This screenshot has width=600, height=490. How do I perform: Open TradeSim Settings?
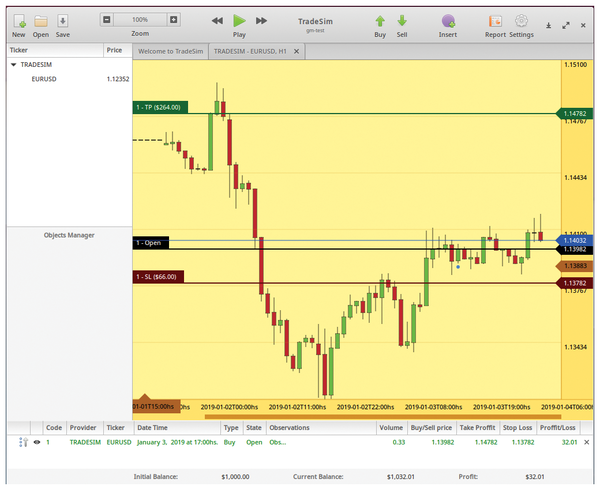(x=521, y=26)
